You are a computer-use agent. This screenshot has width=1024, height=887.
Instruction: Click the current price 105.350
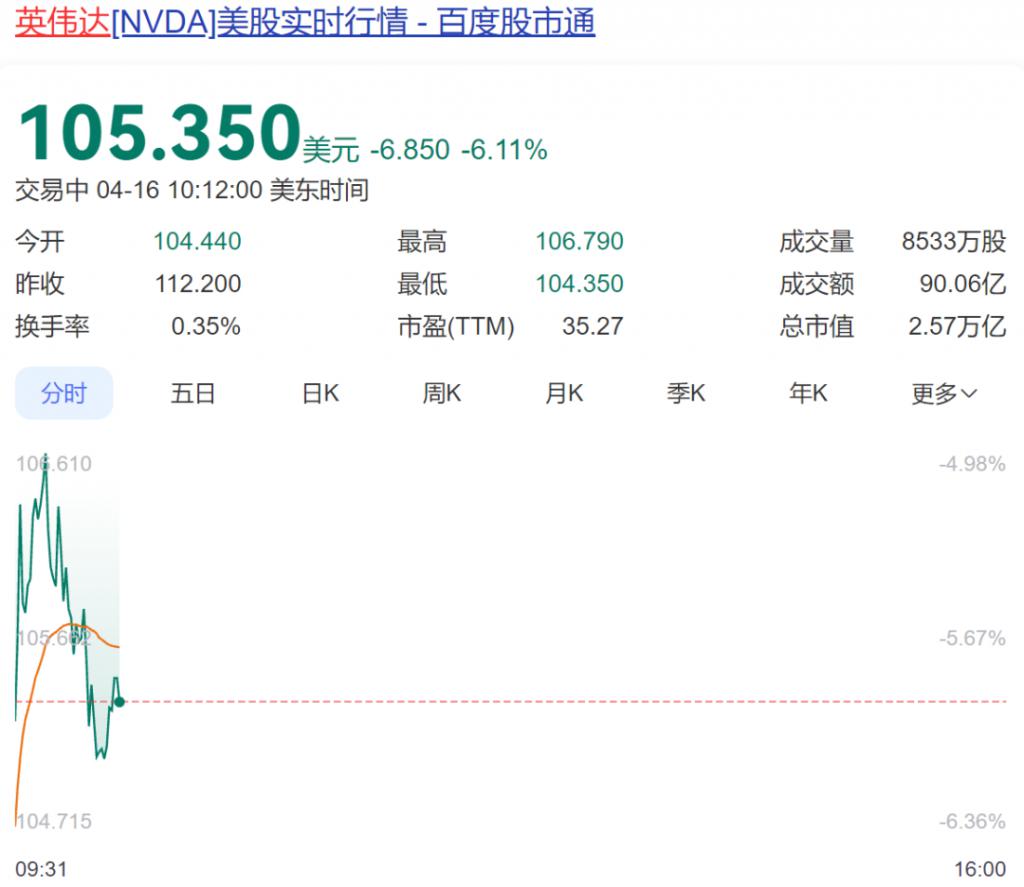click(160, 133)
